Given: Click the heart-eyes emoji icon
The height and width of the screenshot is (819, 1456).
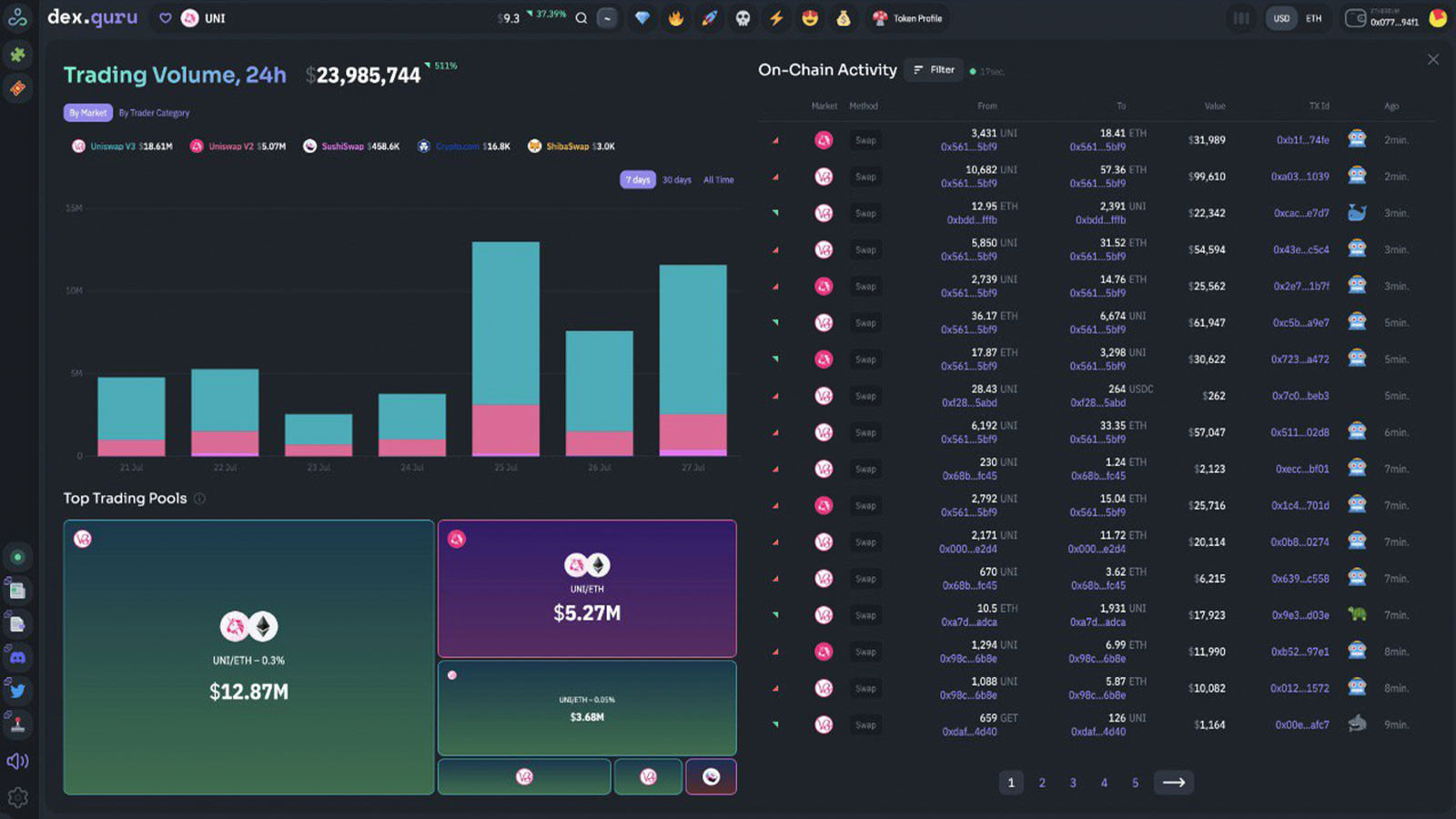Looking at the screenshot, I should click(x=810, y=18).
